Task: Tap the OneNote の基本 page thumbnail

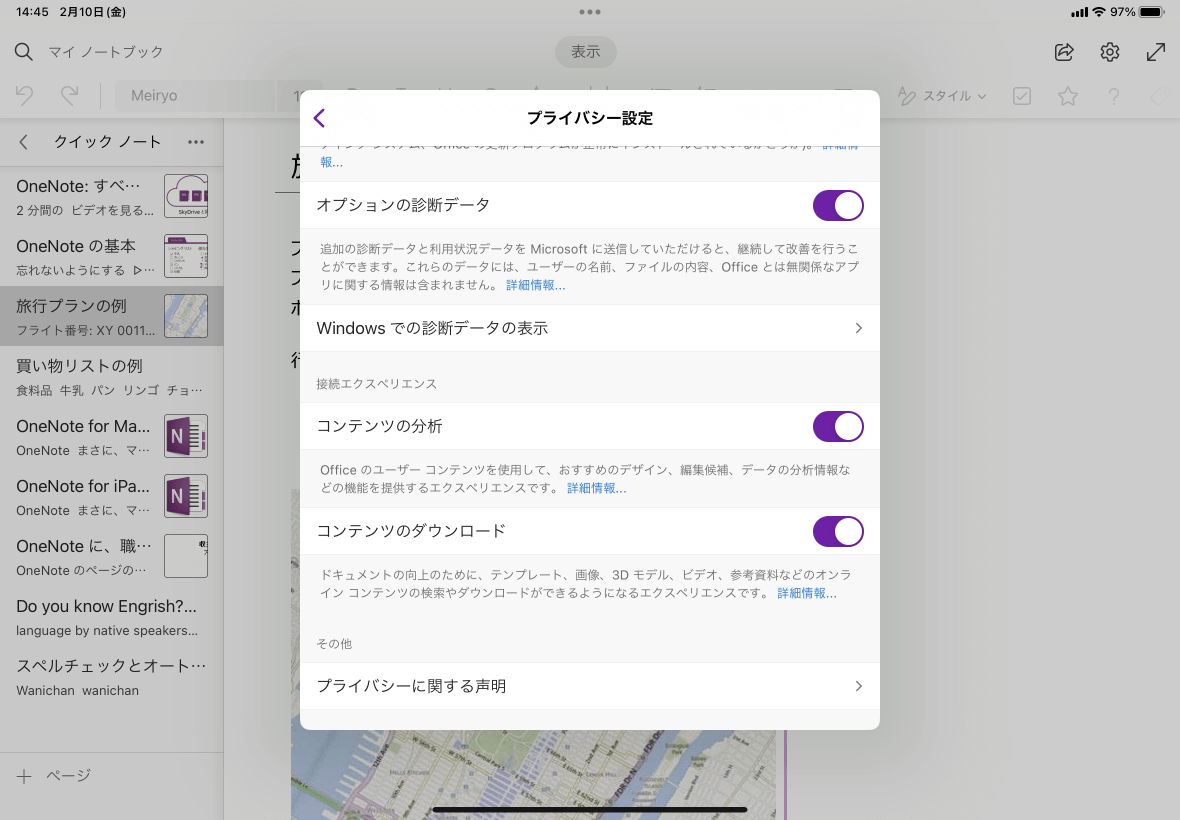Action: 186,256
